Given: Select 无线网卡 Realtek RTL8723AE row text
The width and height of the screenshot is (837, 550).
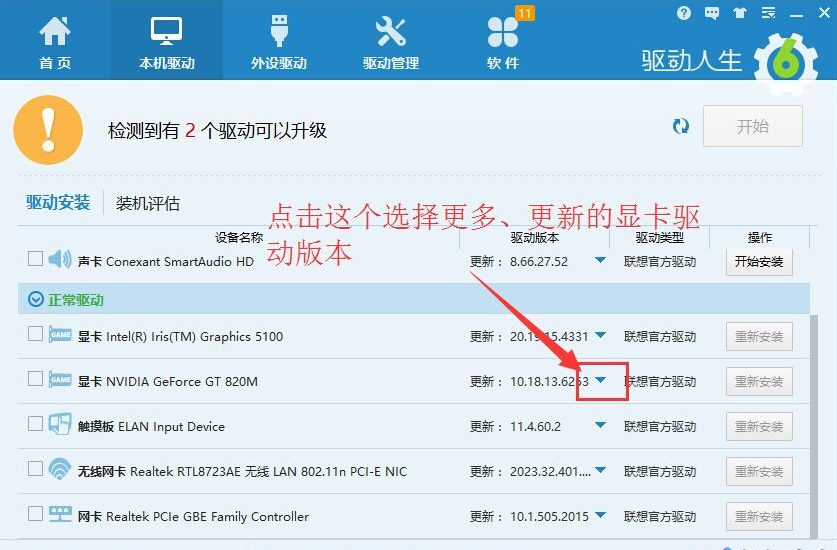Looking at the screenshot, I should (x=242, y=472).
